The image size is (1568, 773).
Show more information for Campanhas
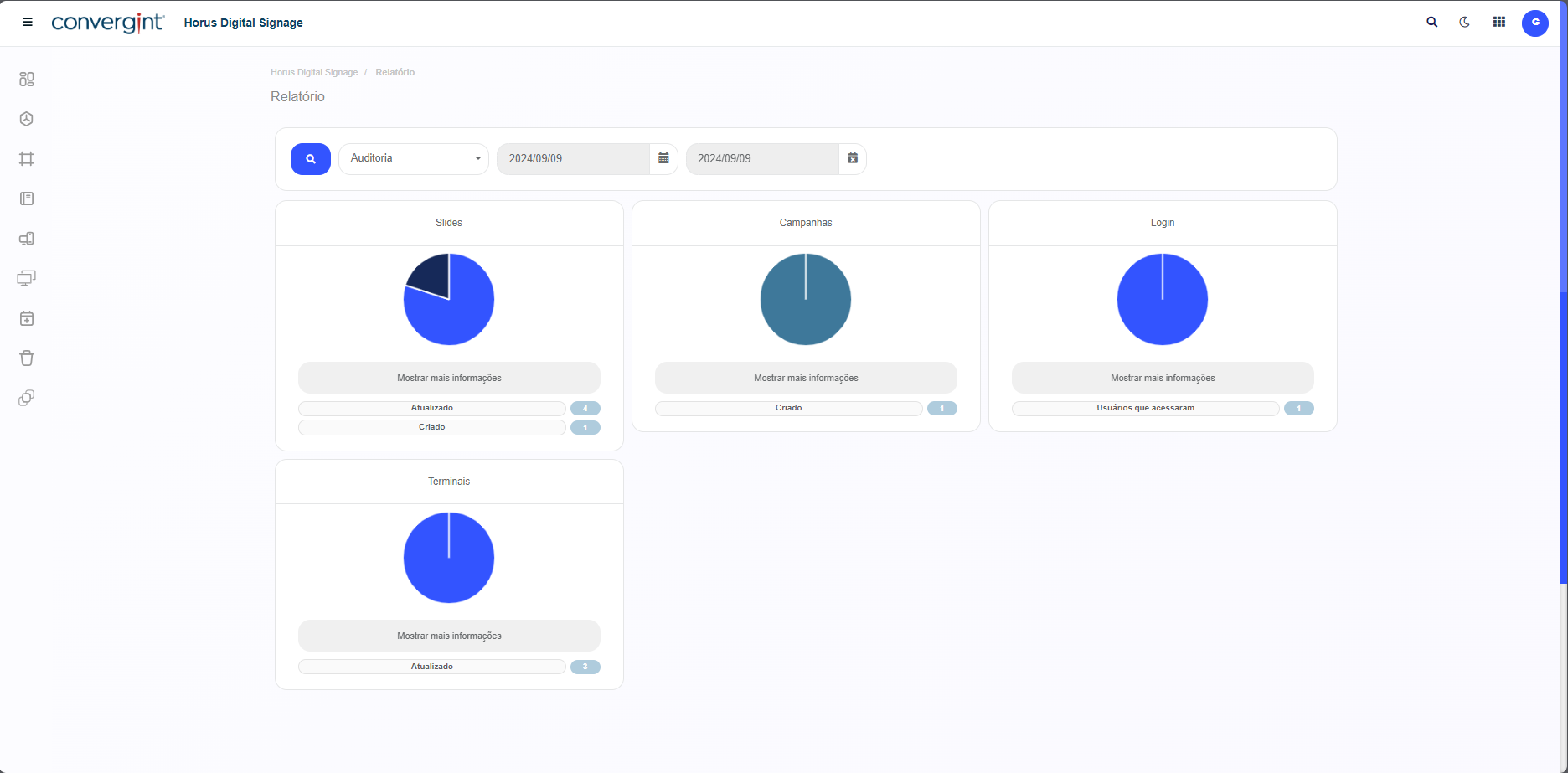(x=806, y=378)
